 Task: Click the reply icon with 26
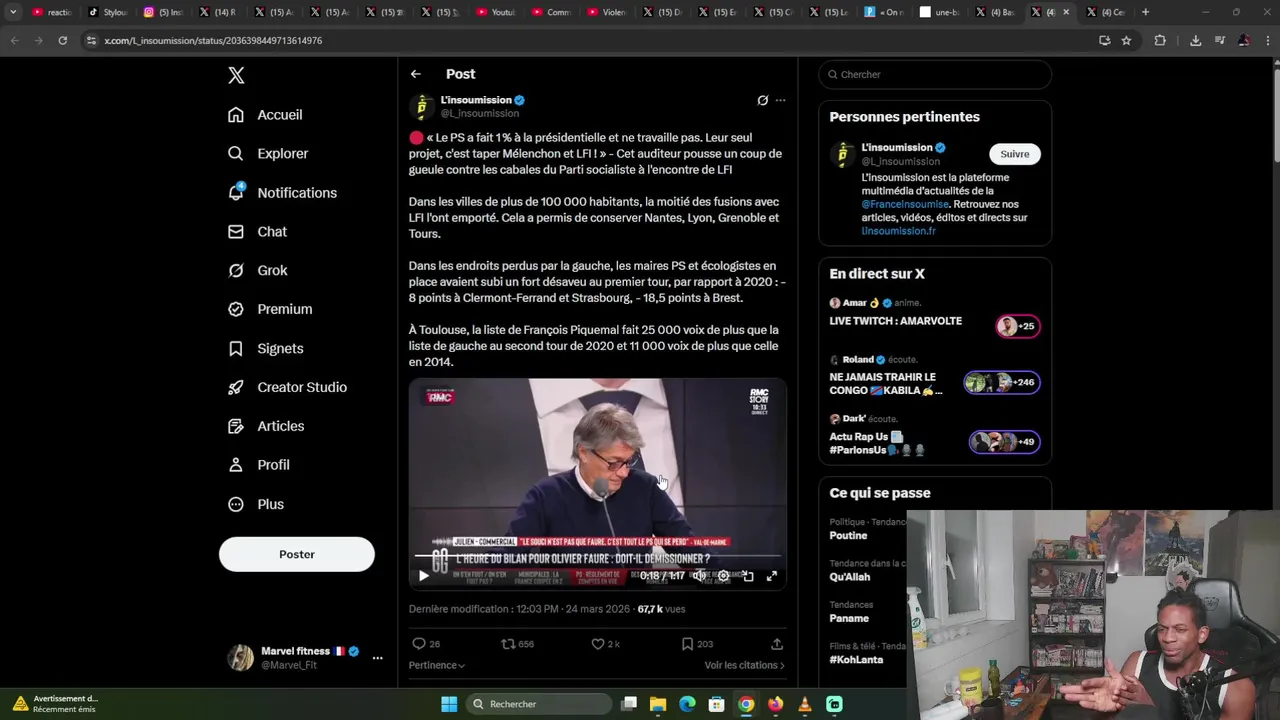(426, 644)
